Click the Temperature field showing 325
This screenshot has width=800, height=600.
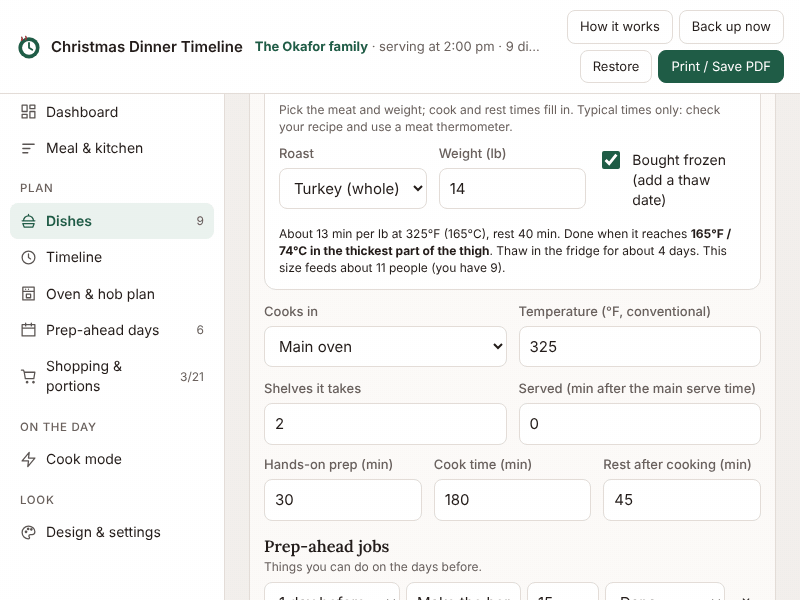(x=639, y=347)
